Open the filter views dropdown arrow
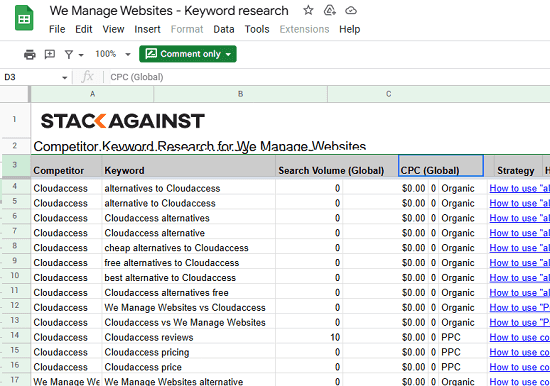Image resolution: width=550 pixels, height=386 pixels. pos(81,55)
